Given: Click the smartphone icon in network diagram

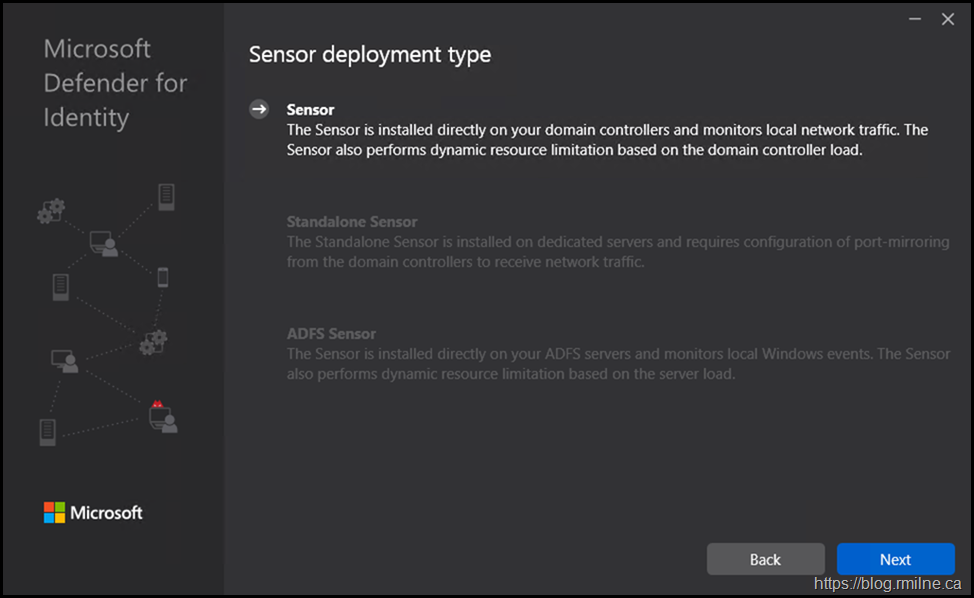Looking at the screenshot, I should pyautogui.click(x=163, y=277).
